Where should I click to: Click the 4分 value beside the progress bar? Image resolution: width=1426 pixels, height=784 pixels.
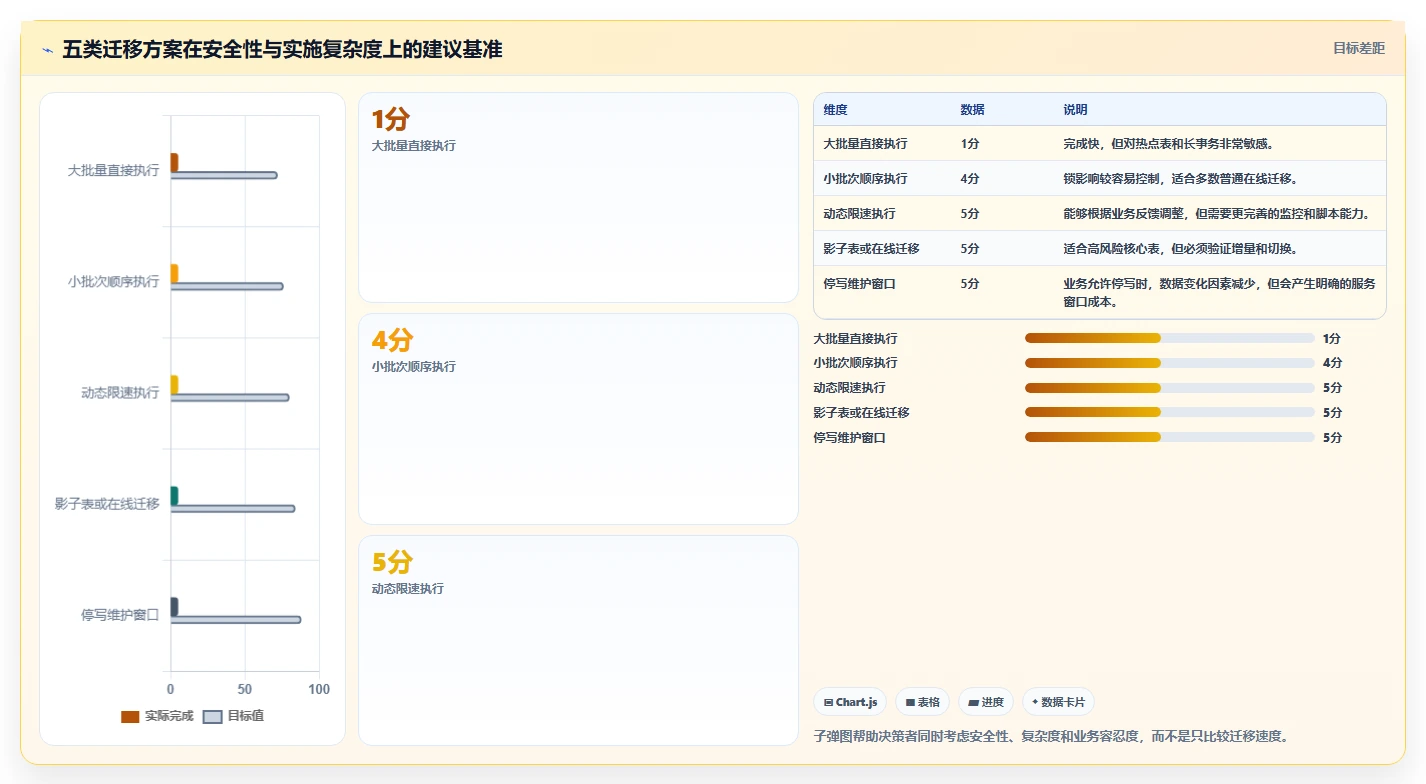(x=1332, y=363)
